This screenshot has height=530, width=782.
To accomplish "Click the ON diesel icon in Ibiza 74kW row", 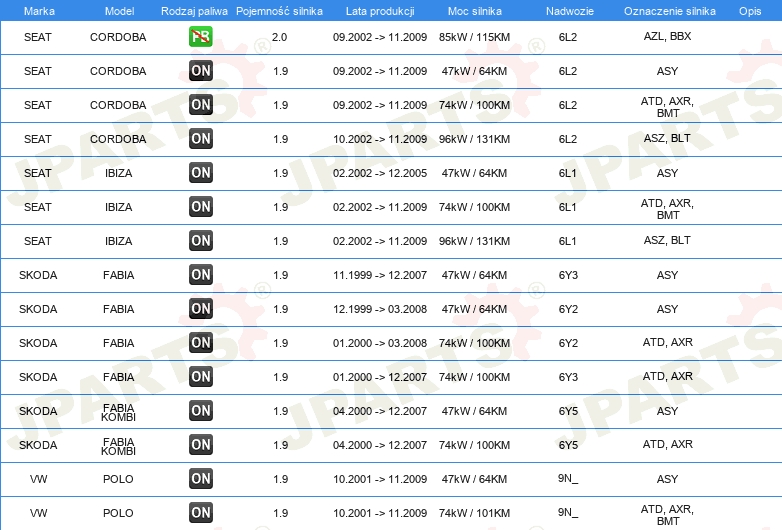I will (200, 206).
